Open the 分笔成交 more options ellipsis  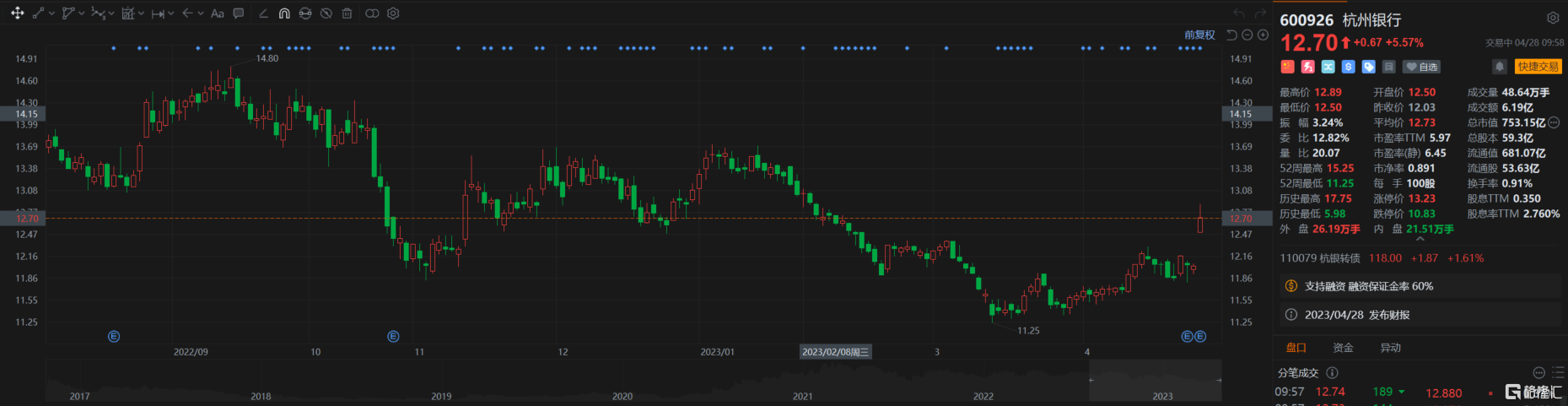click(x=1538, y=372)
